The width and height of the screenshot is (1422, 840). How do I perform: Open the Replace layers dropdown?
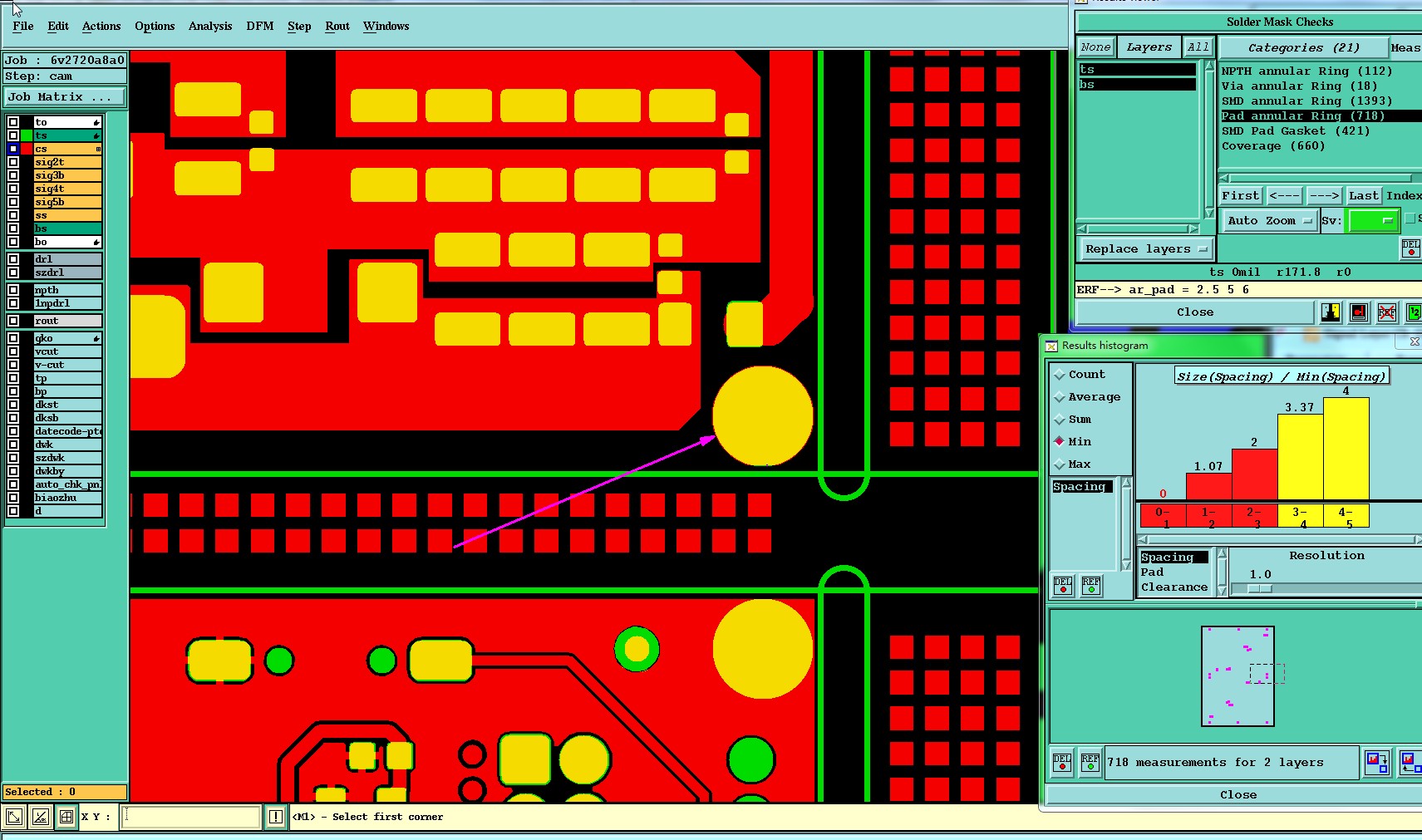click(1146, 249)
